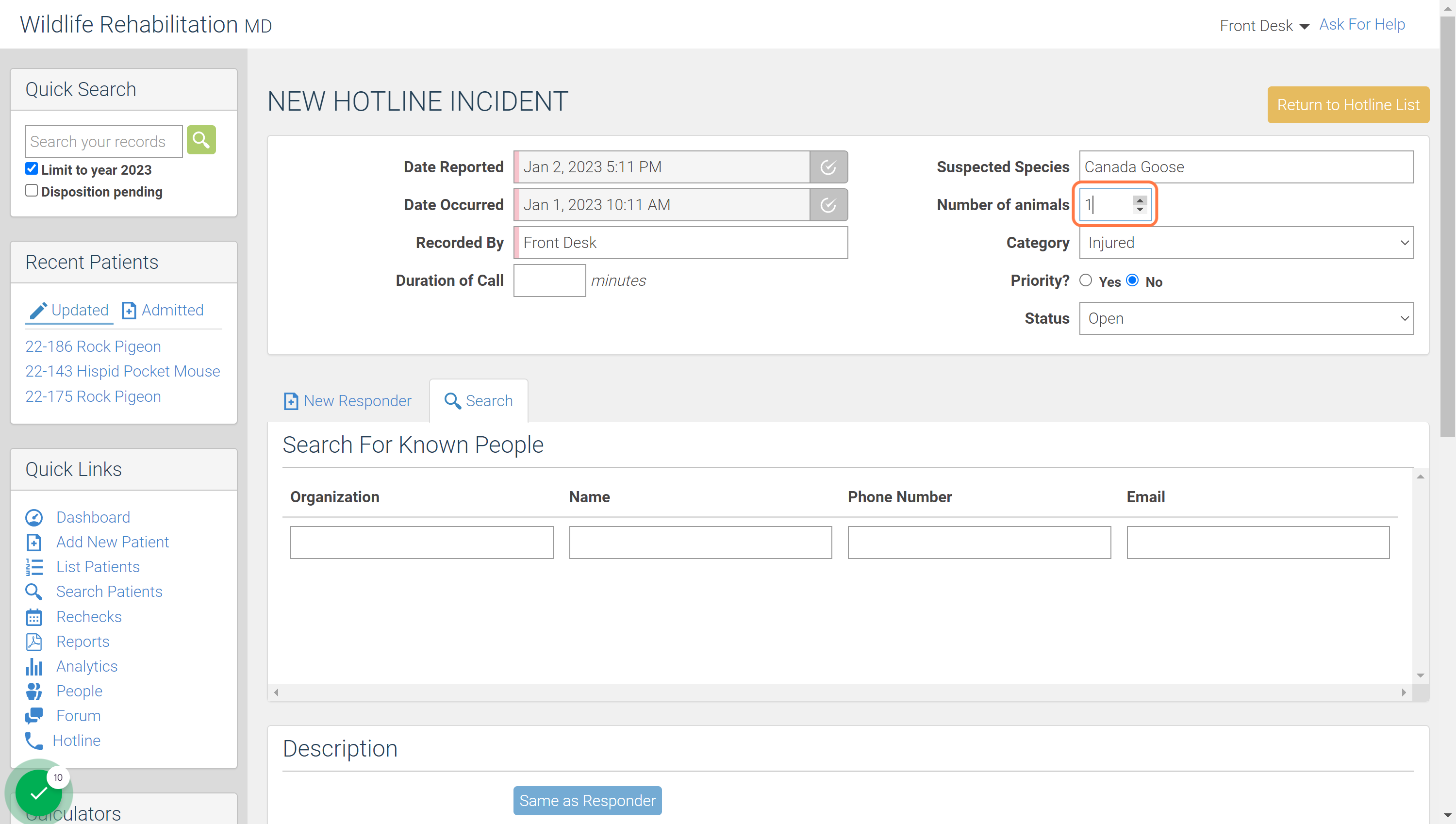Click the Phone Number search field

point(979,542)
